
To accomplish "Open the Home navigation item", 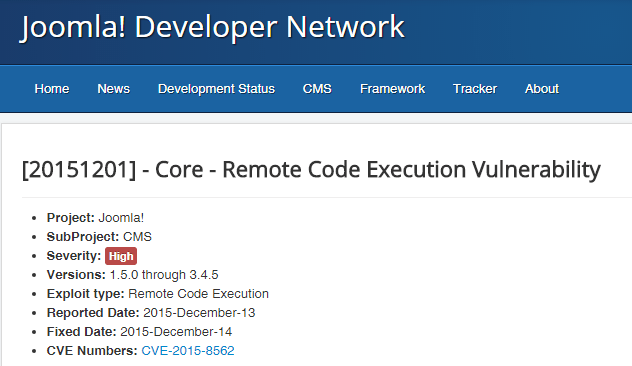I will [52, 89].
